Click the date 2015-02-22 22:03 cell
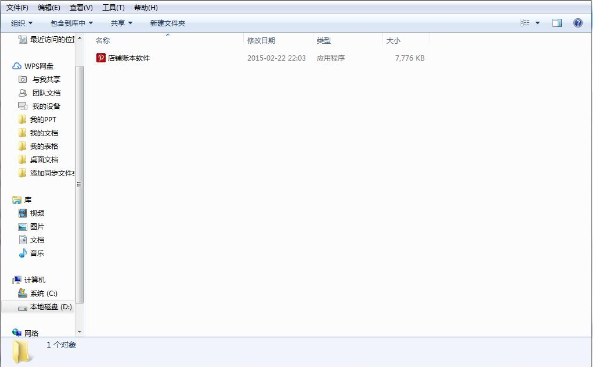 click(276, 58)
